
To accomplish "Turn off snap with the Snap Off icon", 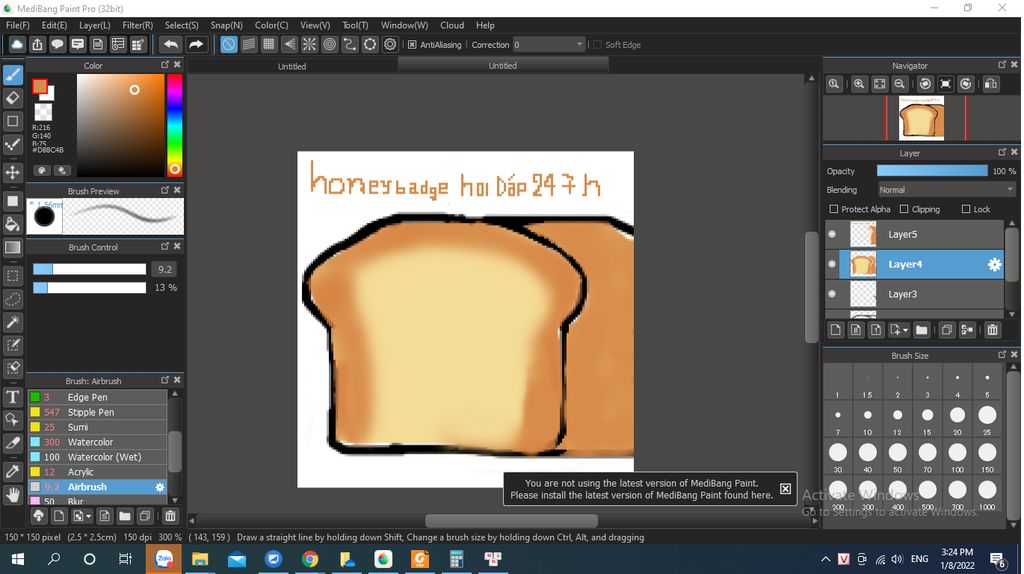I will [x=229, y=44].
